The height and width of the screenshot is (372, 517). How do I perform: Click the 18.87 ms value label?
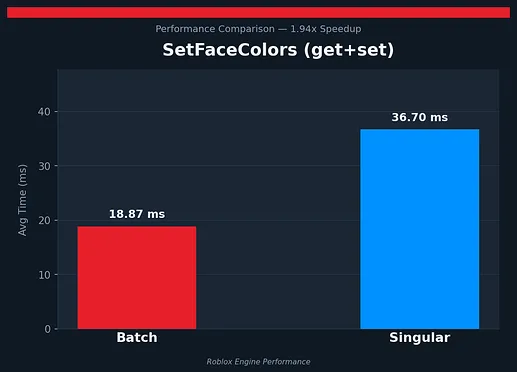point(137,214)
